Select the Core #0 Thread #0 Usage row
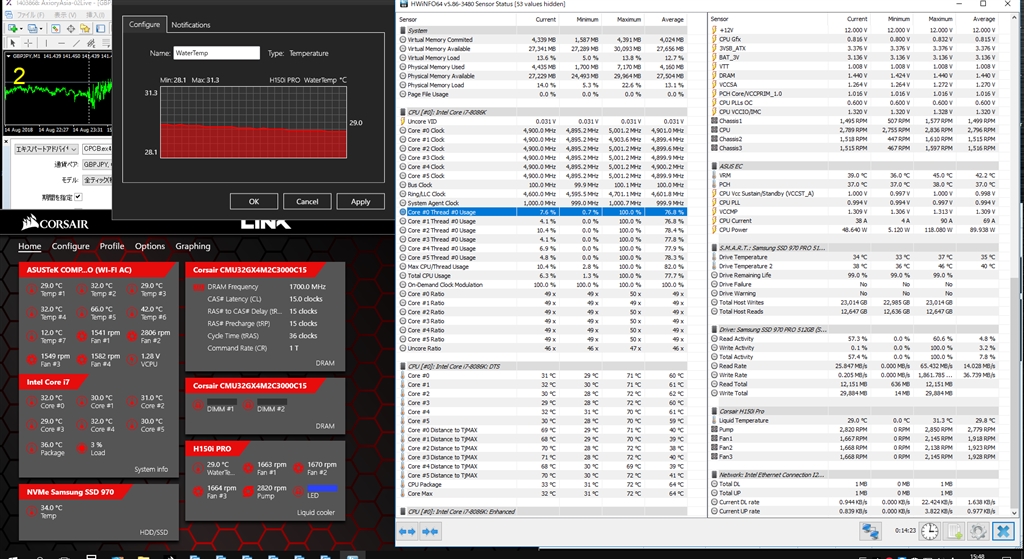1024x559 pixels. pyautogui.click(x=541, y=212)
